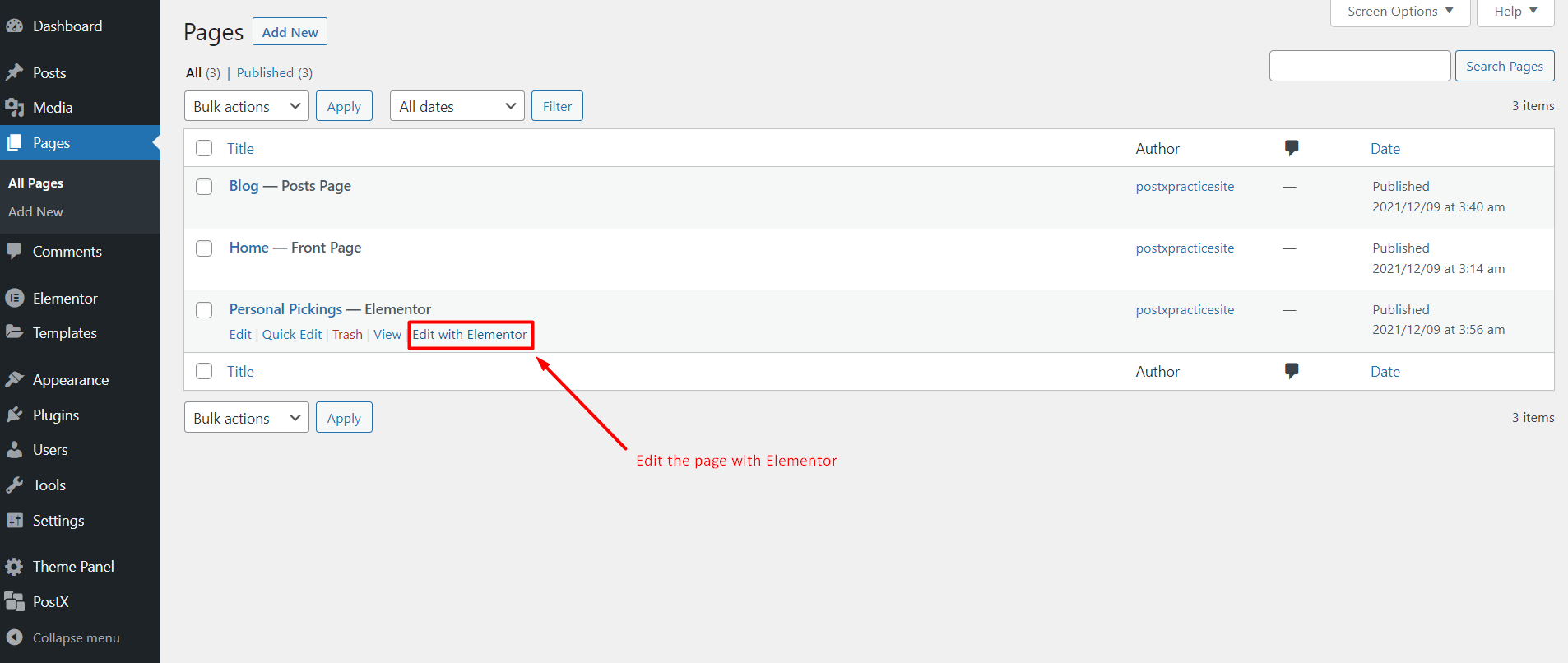Viewport: 1568px width, 663px height.
Task: Open the Elementor menu item
Action: pyautogui.click(x=65, y=299)
